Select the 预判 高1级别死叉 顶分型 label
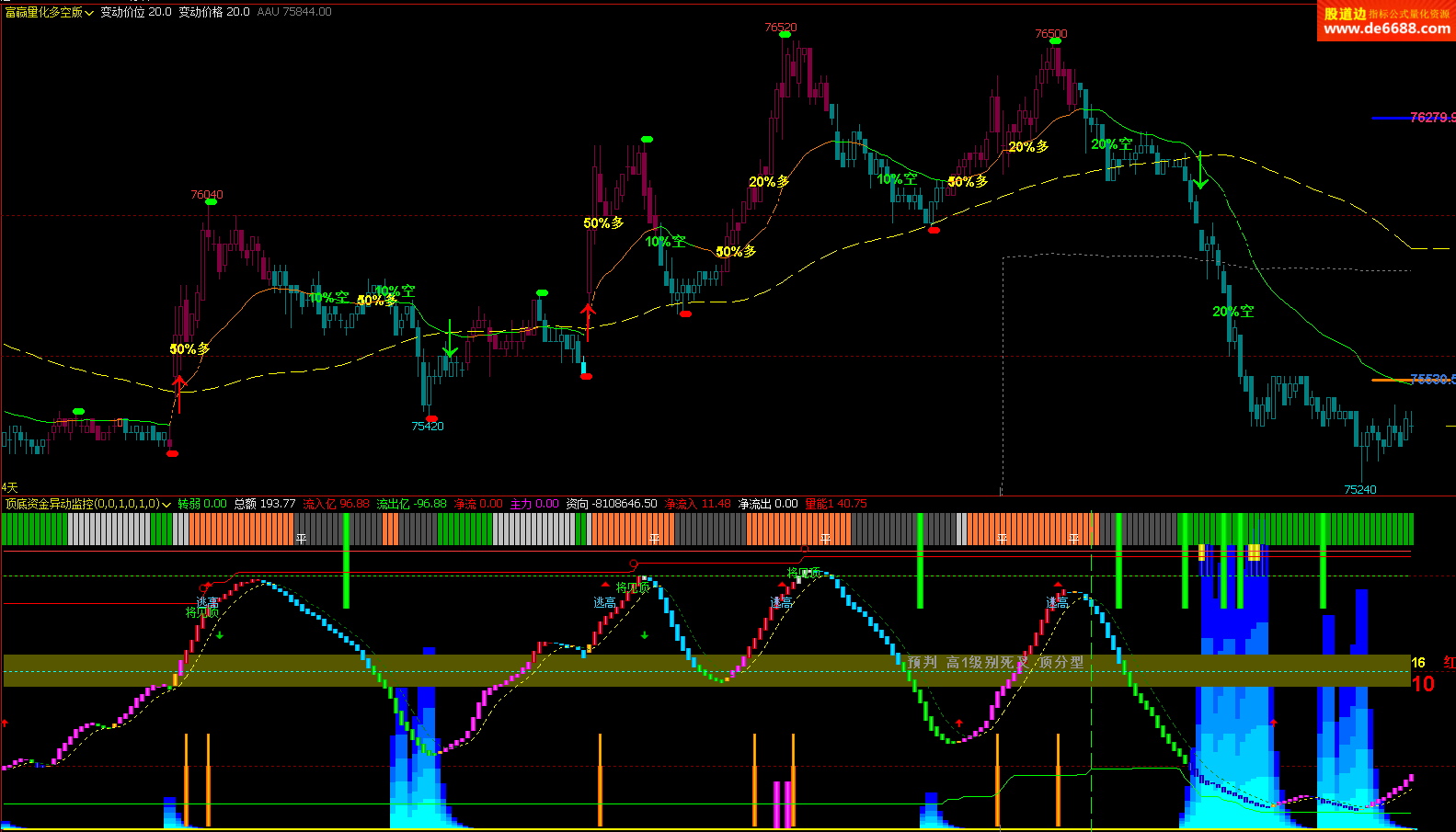 (995, 662)
